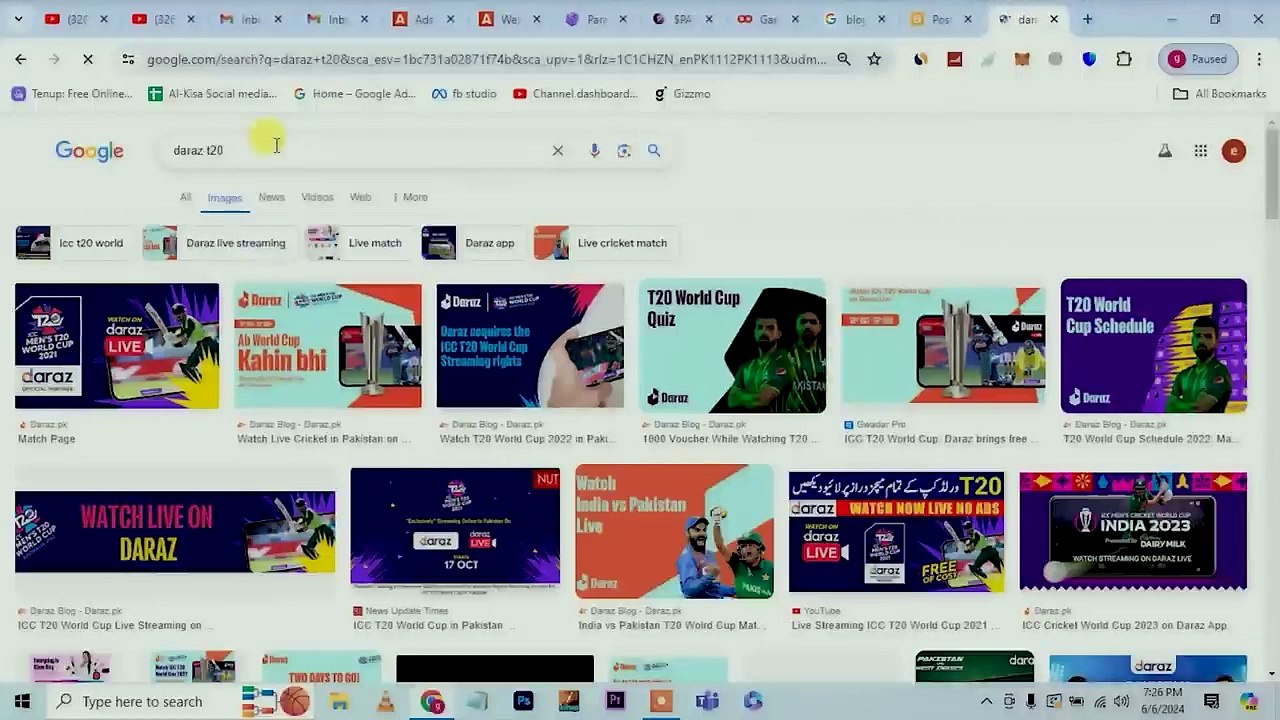Submit search with the magnifier icon

coord(654,151)
